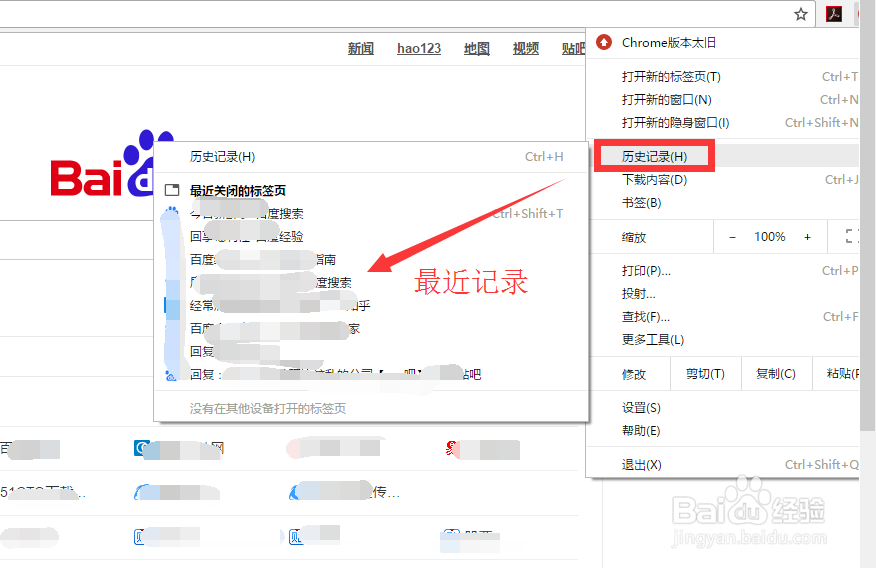Reopen the recent tab ending 经验

371,237
